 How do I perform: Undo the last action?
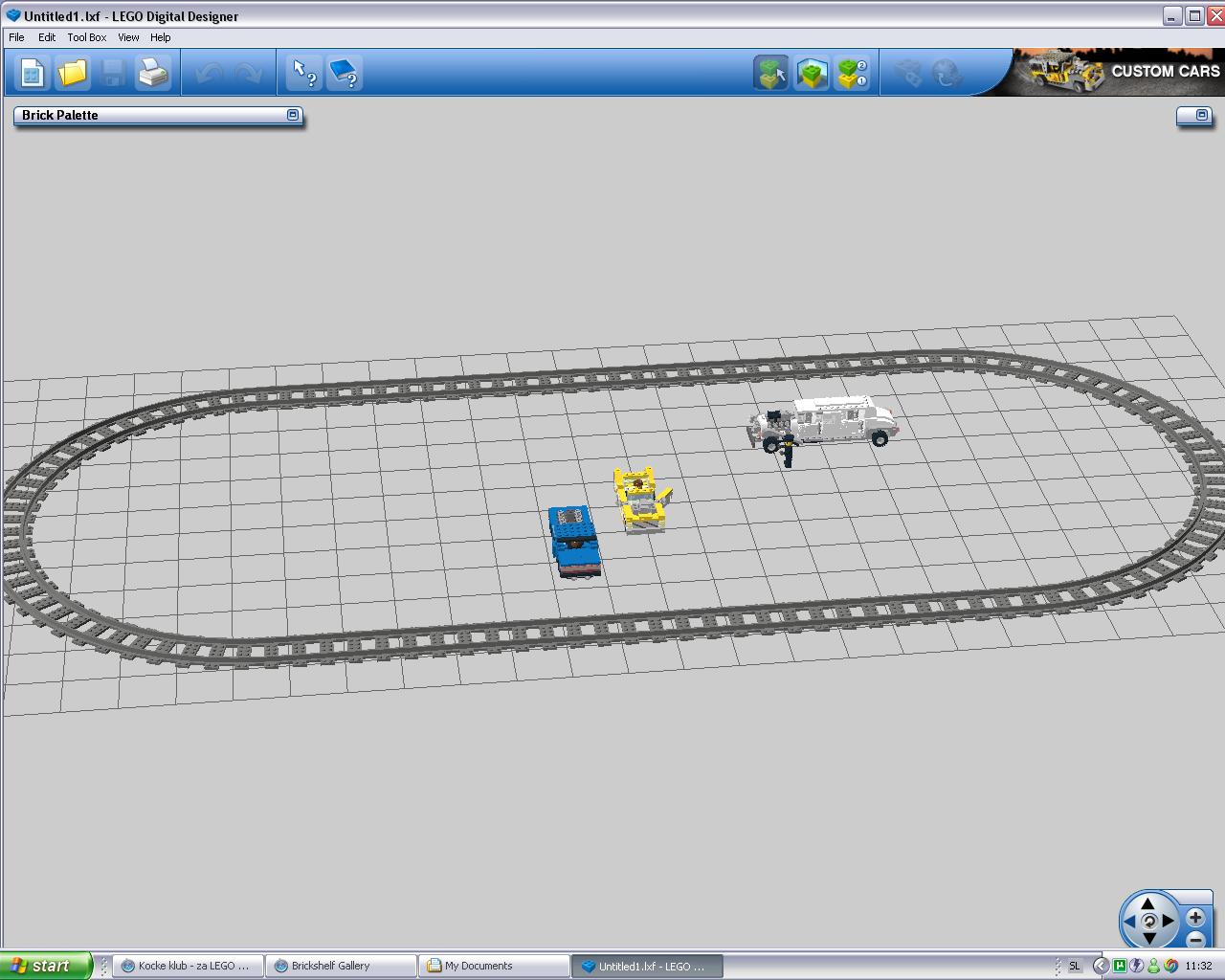[209, 73]
